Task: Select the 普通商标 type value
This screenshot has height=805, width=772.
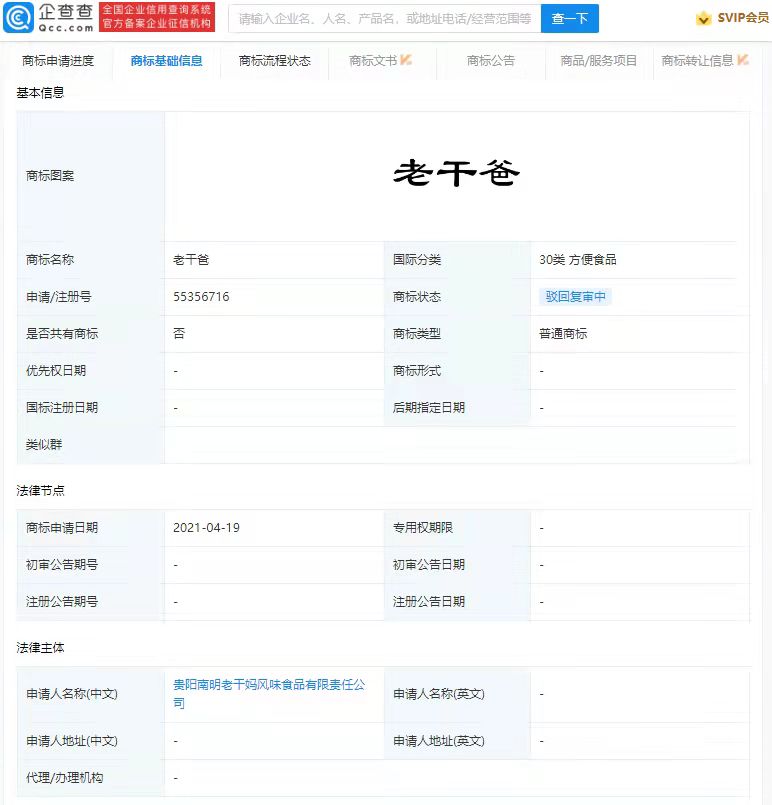Action: click(563, 334)
